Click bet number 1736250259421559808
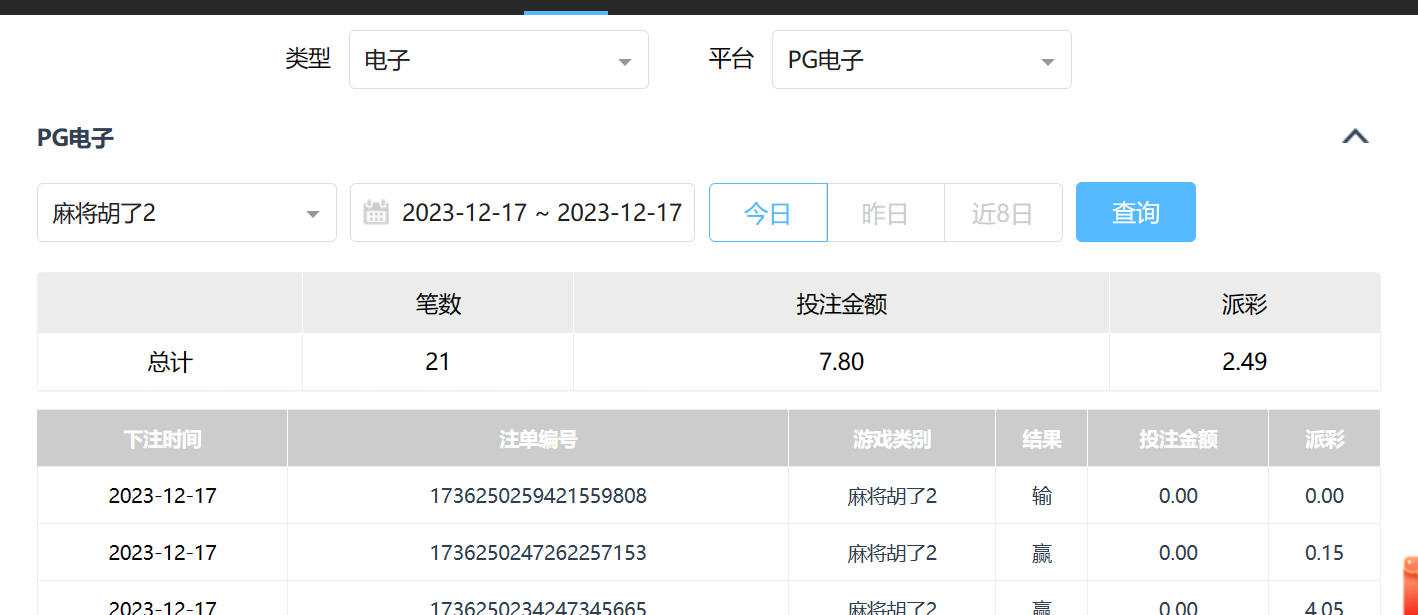 (x=537, y=496)
